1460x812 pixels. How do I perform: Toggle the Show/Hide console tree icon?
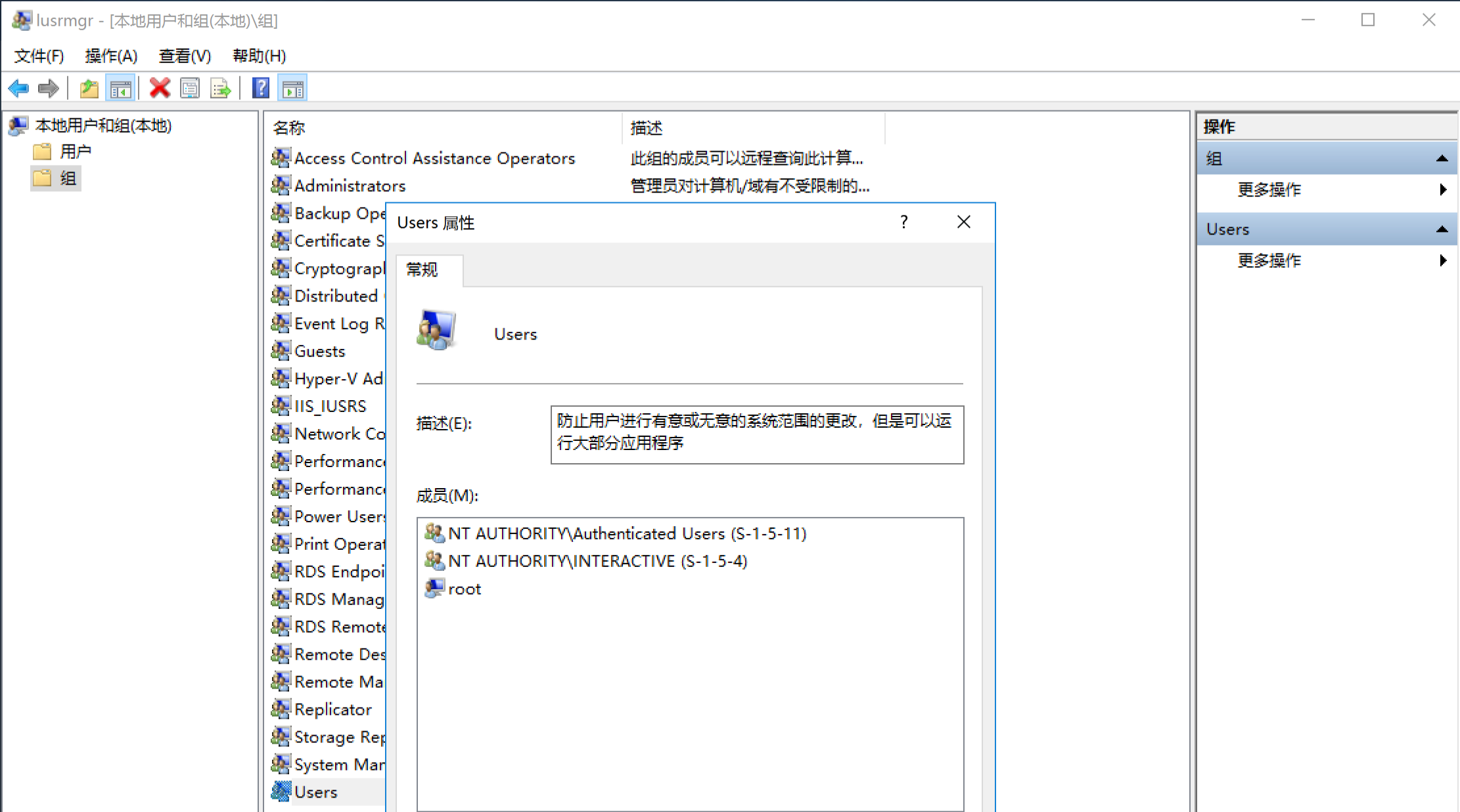(120, 88)
